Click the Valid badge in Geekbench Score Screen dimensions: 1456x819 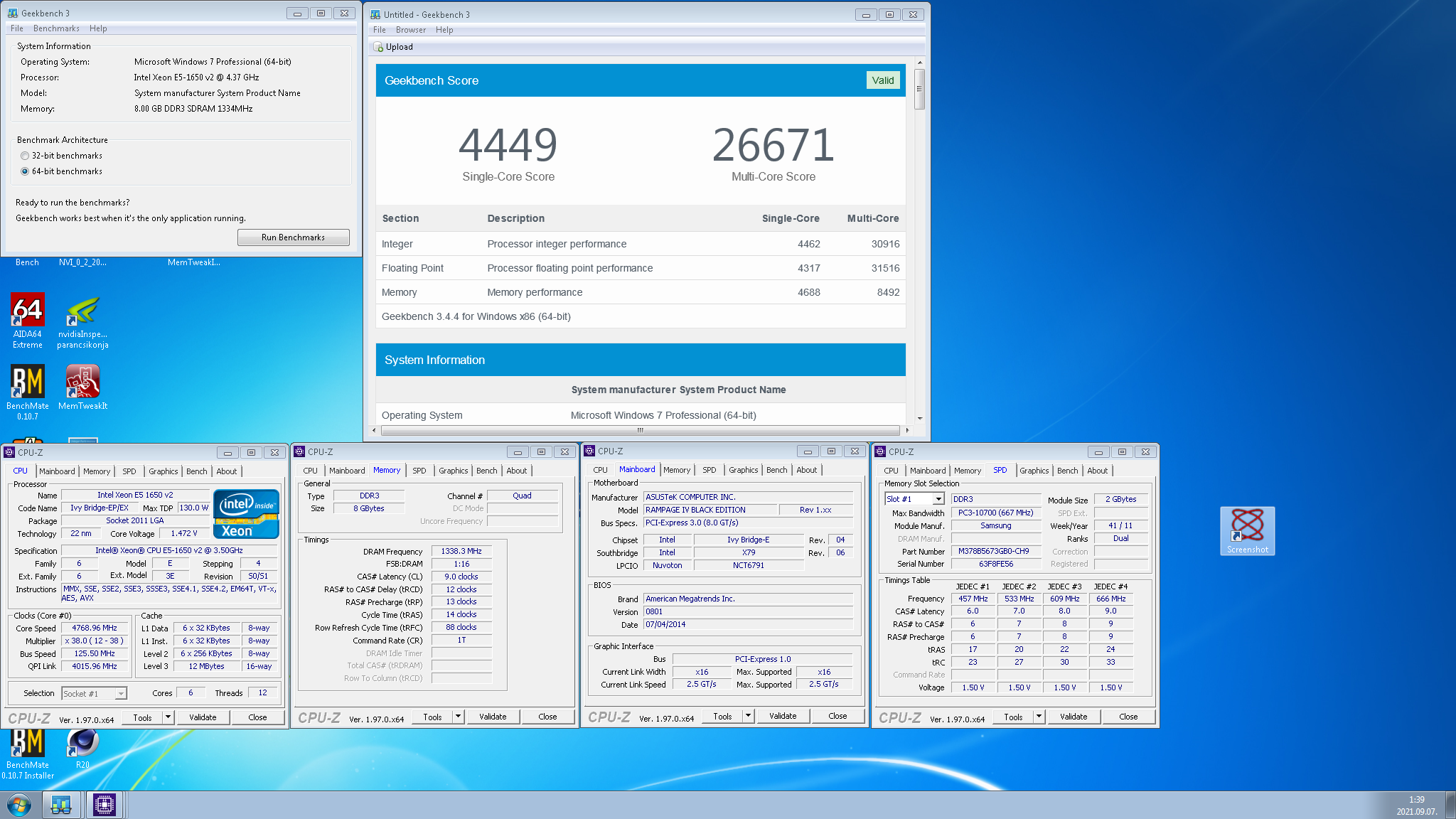tap(883, 80)
